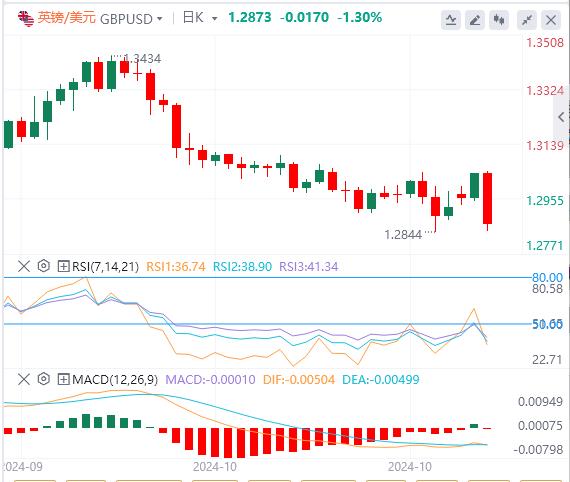Click the RSI(7,14,21) label
This screenshot has width=570, height=482.
point(105,266)
